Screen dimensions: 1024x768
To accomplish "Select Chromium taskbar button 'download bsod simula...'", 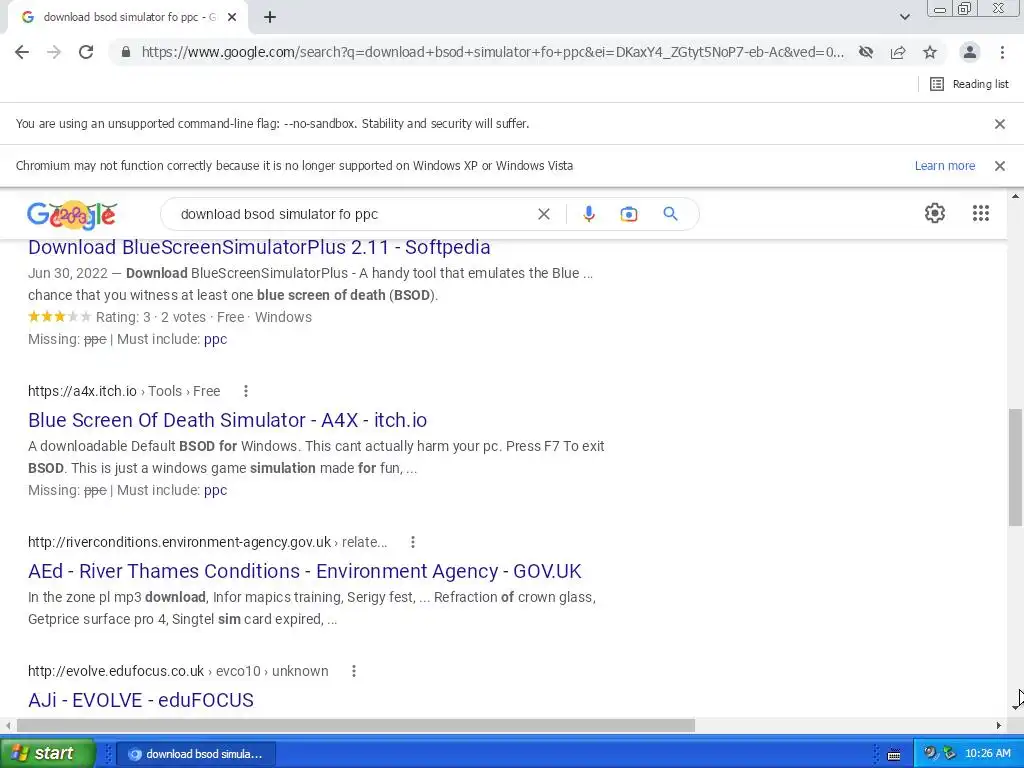I will click(x=197, y=754).
